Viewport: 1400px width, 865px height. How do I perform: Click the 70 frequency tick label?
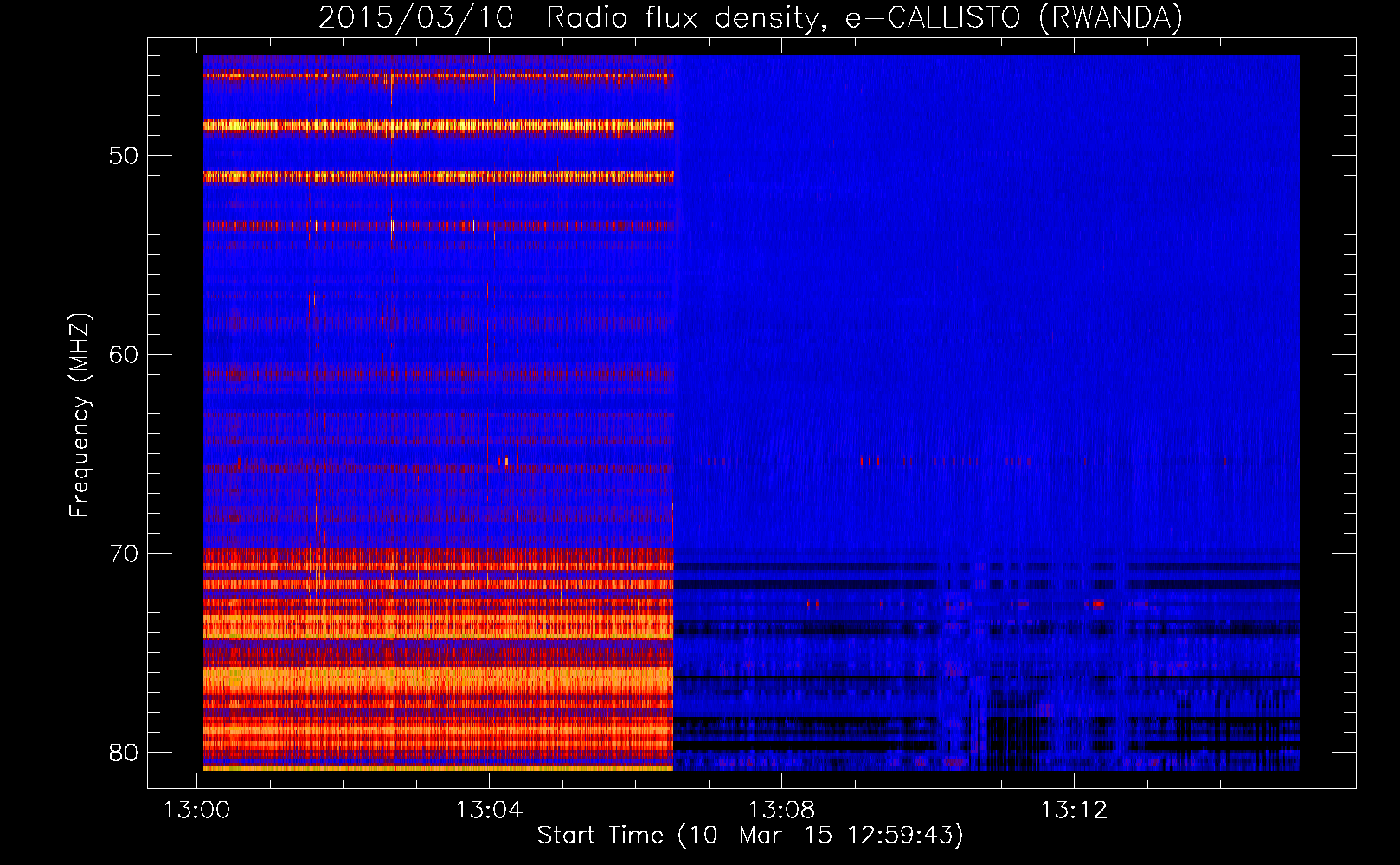[x=124, y=554]
